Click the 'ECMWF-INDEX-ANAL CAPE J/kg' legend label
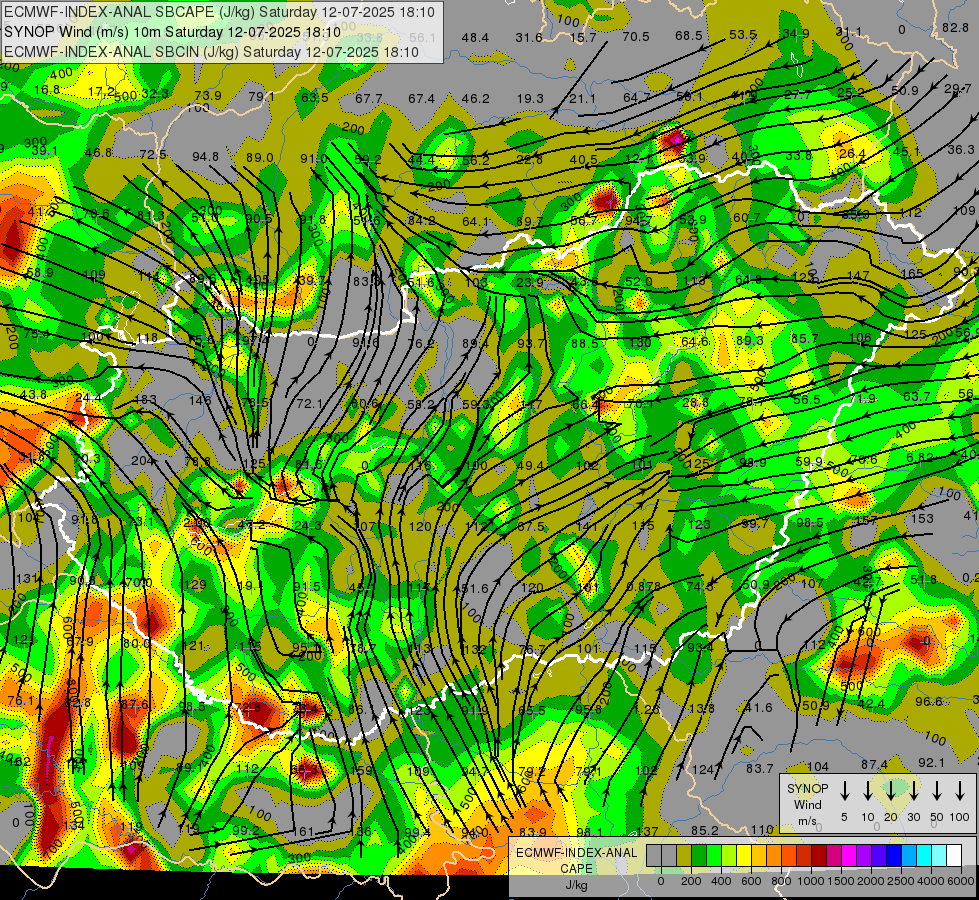The image size is (979, 900). [x=576, y=869]
